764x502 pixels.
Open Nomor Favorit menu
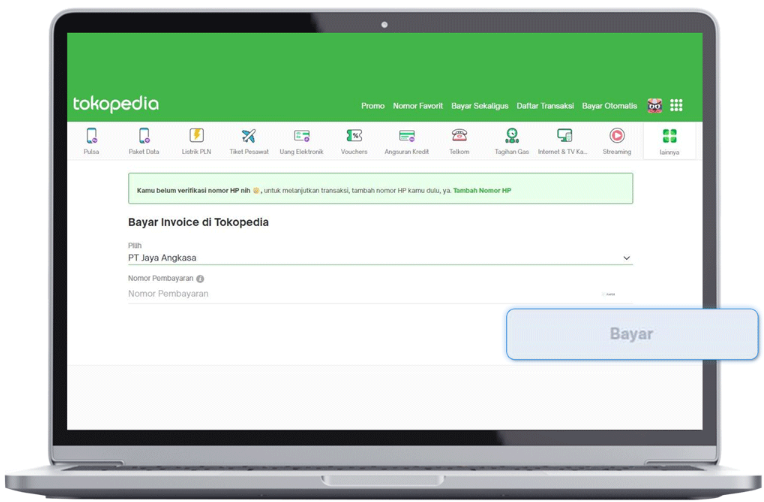tap(418, 106)
